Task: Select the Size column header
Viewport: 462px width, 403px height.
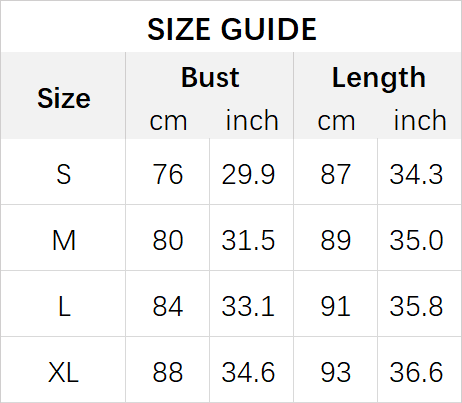Action: point(64,98)
